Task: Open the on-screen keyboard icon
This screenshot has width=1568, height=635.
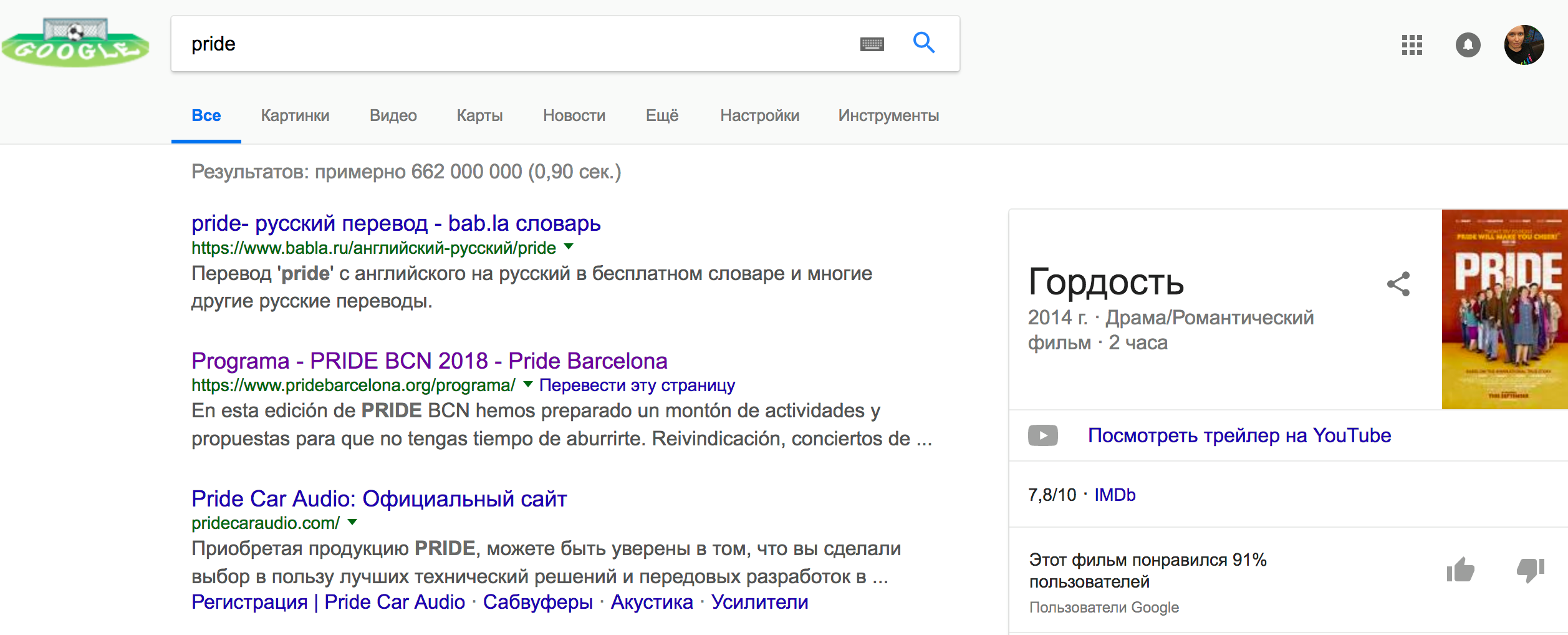Action: pyautogui.click(x=872, y=44)
